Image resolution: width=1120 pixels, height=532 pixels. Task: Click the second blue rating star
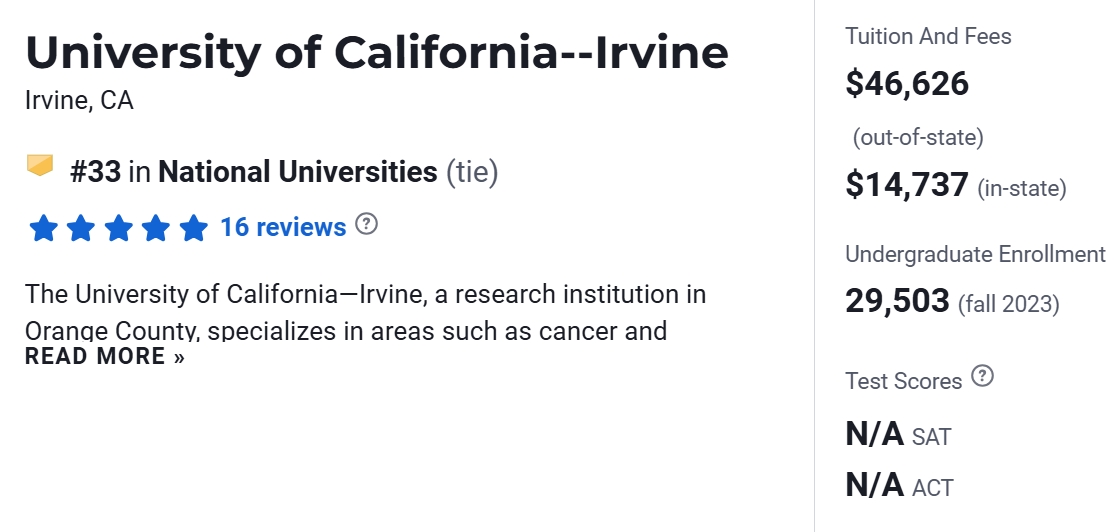[81, 229]
